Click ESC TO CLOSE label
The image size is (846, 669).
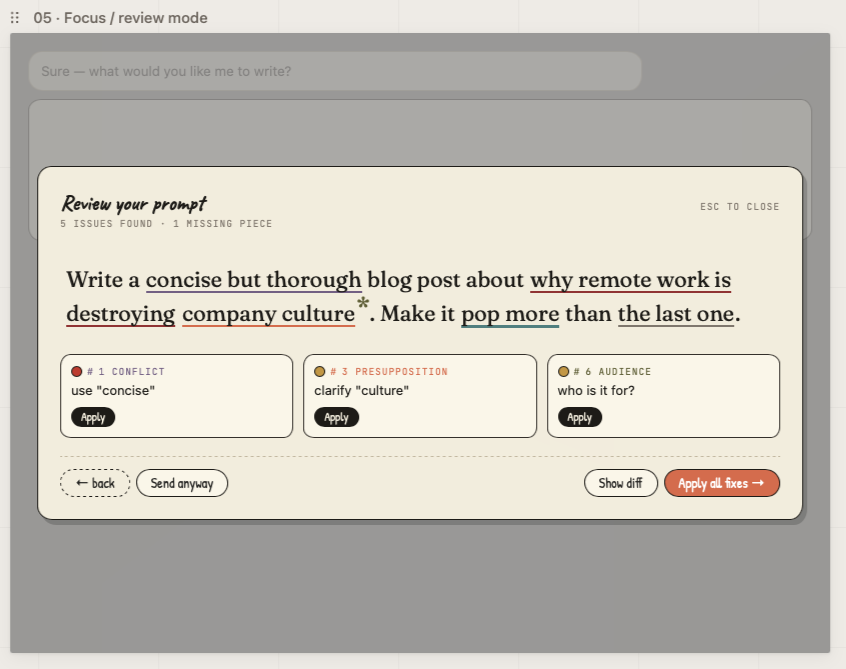pos(740,207)
